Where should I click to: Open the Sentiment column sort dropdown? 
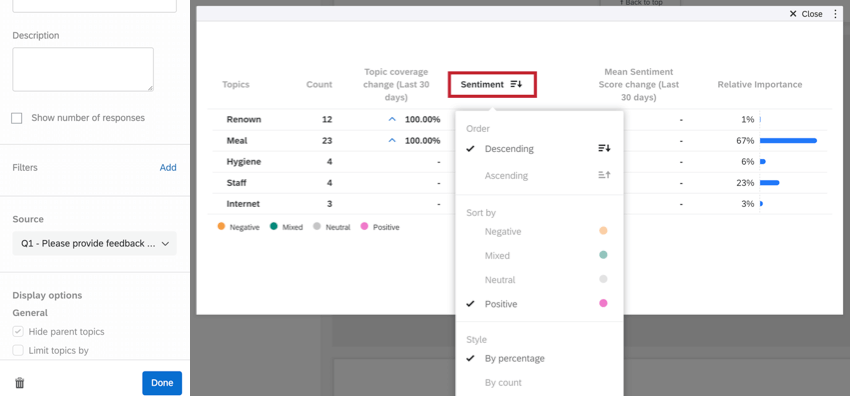[x=492, y=85]
